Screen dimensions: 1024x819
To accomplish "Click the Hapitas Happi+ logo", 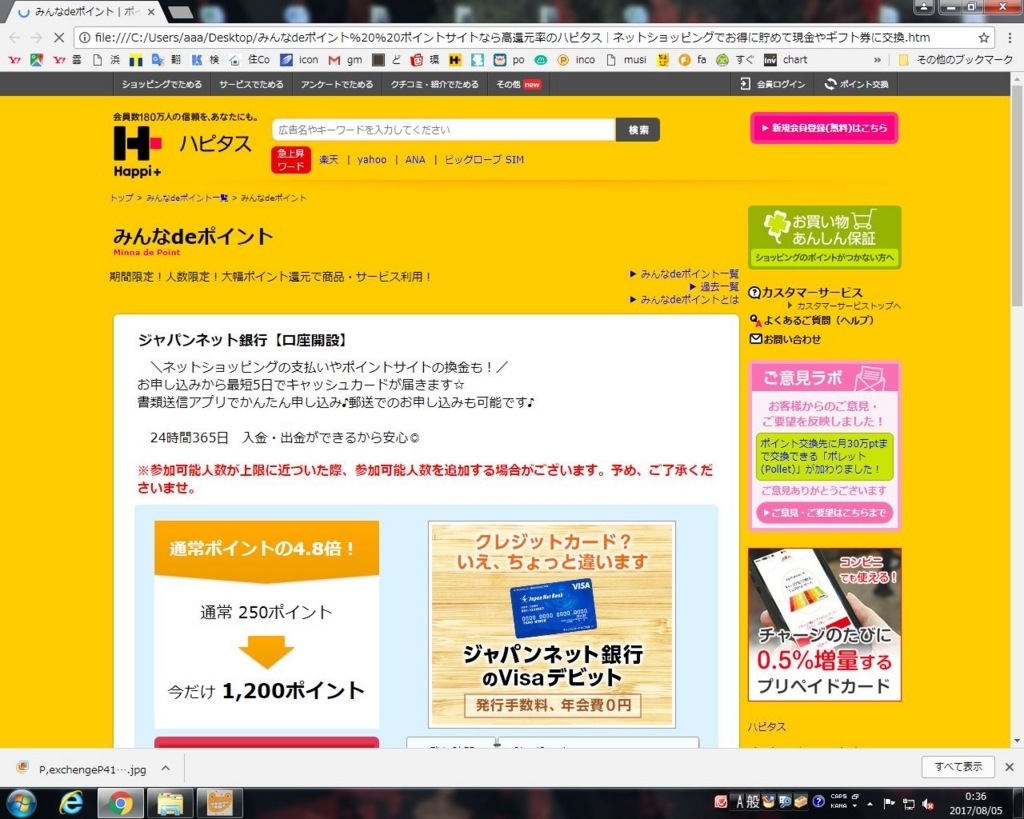I will tap(137, 151).
